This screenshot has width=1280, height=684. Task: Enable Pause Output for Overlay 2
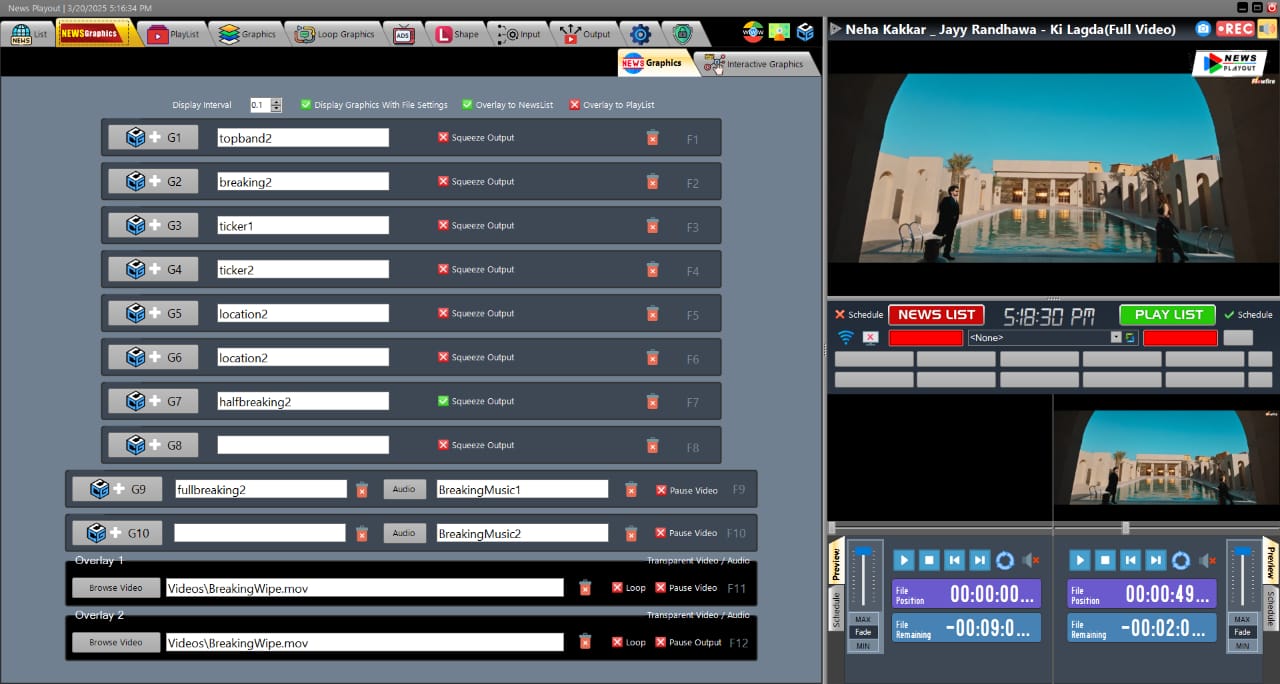660,642
